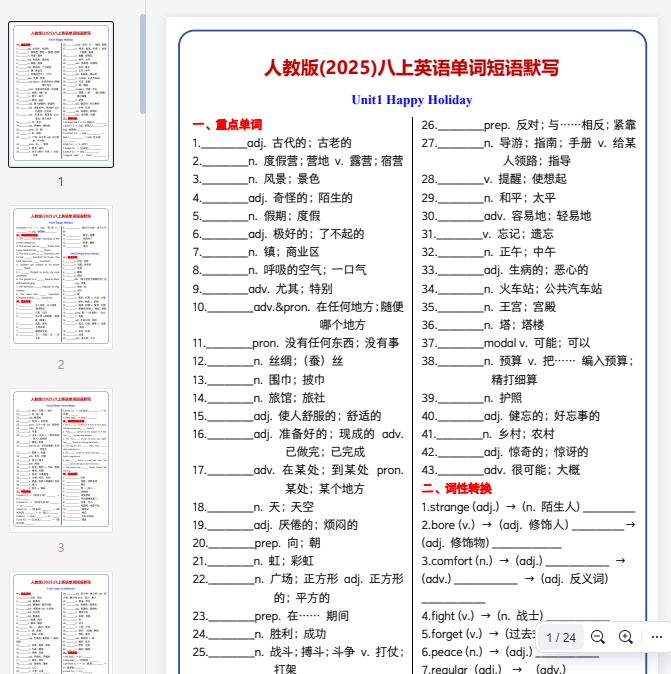Select page 2 thumbnail

click(x=61, y=277)
